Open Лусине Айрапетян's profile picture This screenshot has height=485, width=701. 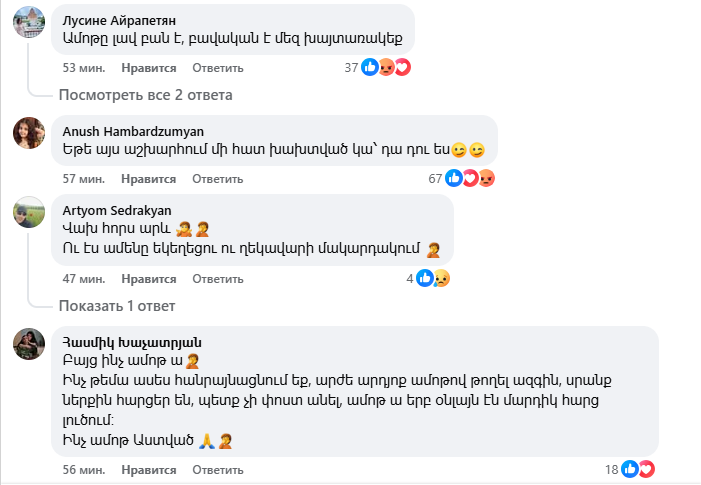click(x=28, y=21)
